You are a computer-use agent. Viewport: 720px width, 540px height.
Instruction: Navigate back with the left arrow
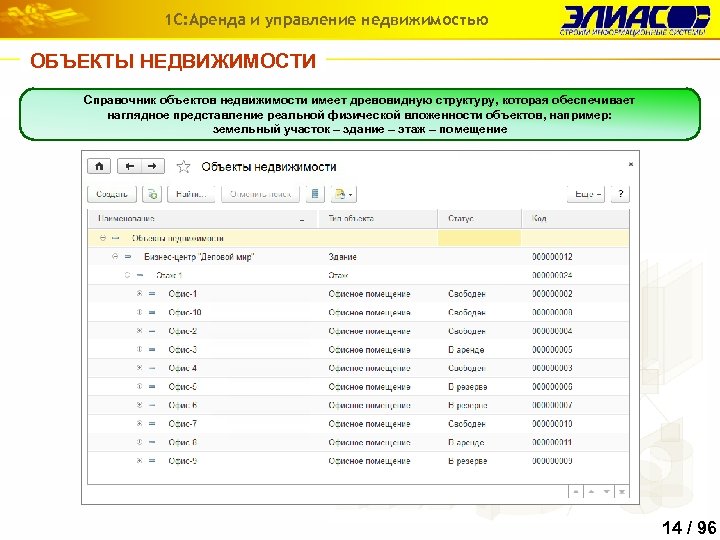129,166
